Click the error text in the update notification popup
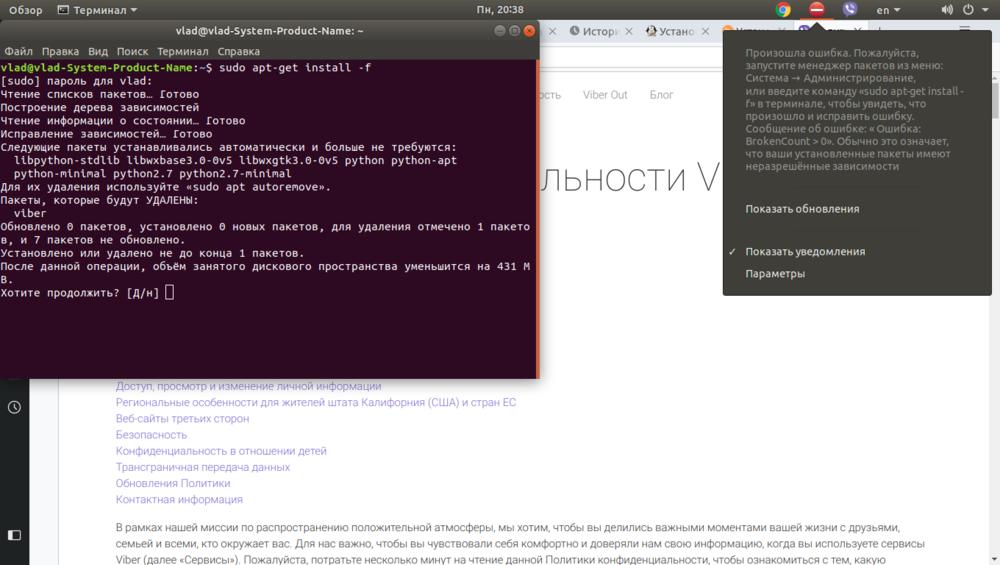The image size is (1000, 565). pos(855,110)
